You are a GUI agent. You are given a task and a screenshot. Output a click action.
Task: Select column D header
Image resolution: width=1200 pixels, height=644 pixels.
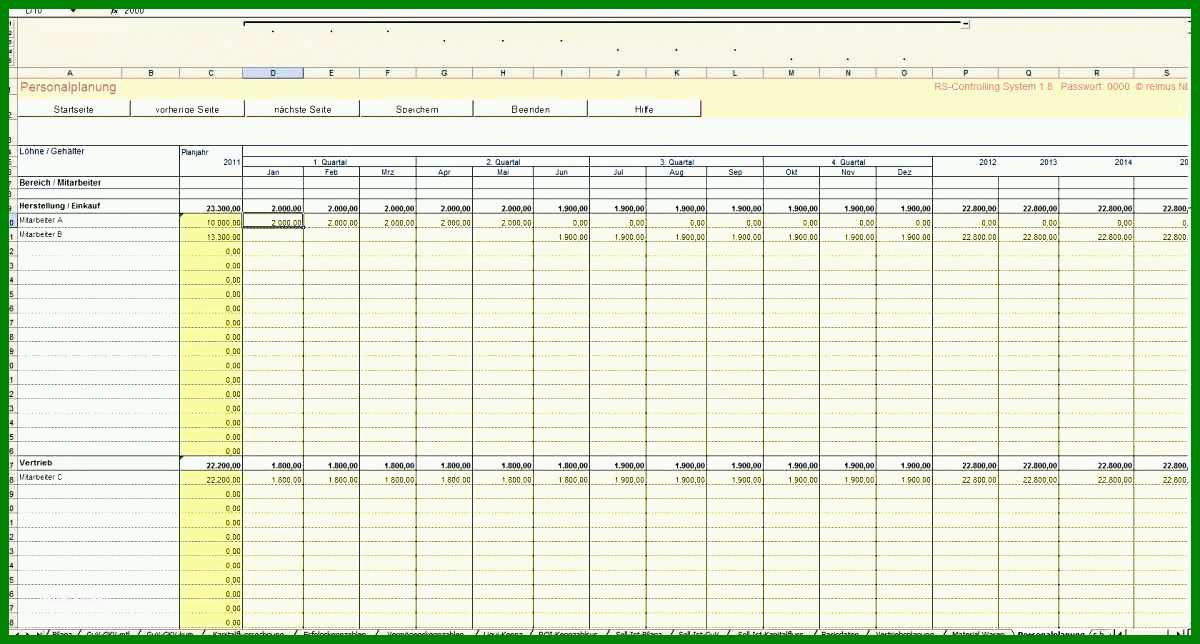click(273, 73)
